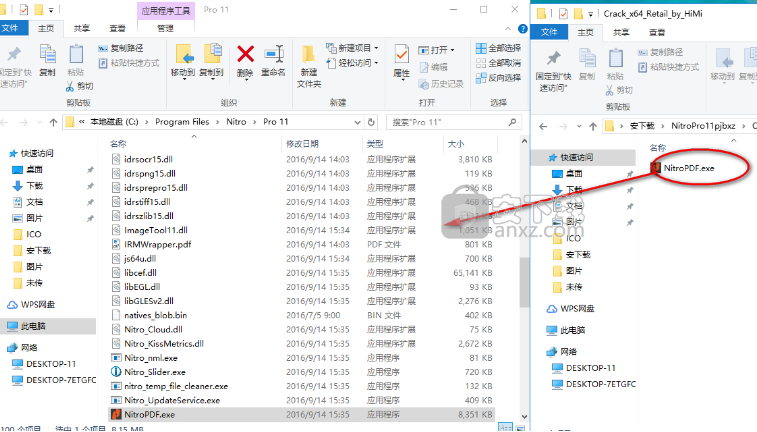Click Program Files in the address breadcrumb

(182, 122)
